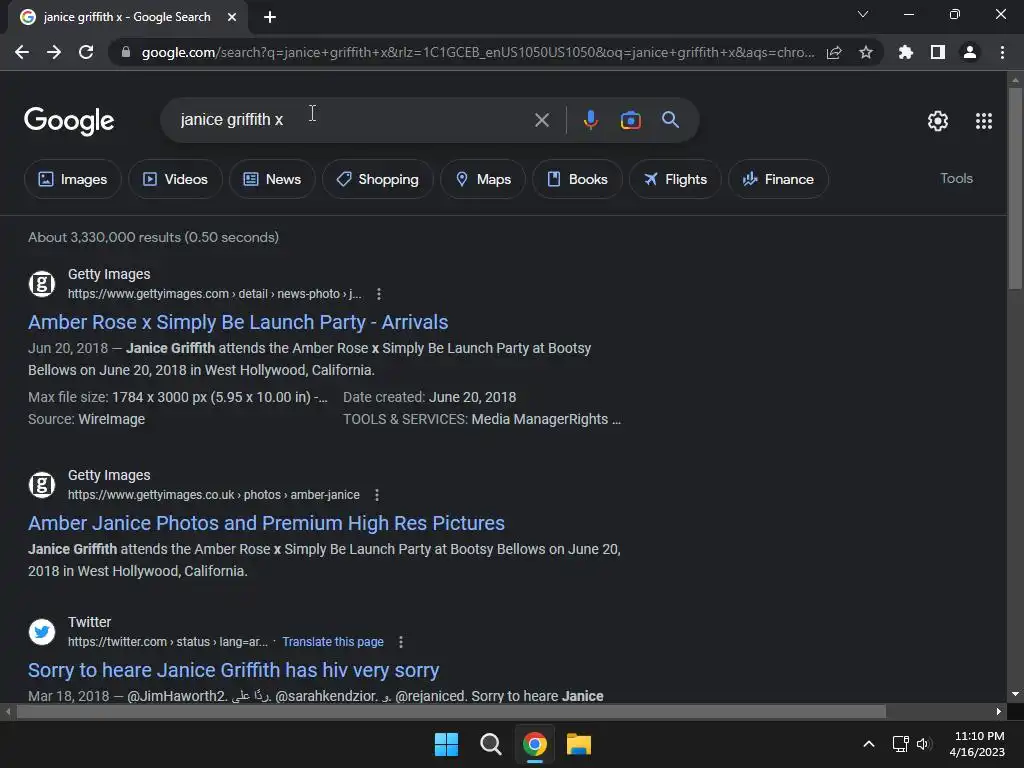Click the Chrome taskbar icon
1024x768 pixels.
pos(534,744)
